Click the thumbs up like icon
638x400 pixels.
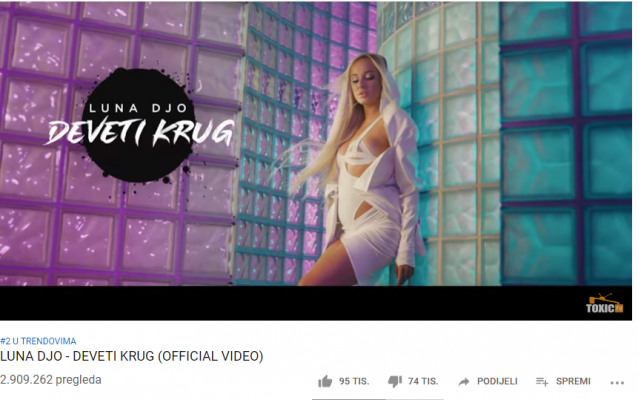click(x=325, y=382)
